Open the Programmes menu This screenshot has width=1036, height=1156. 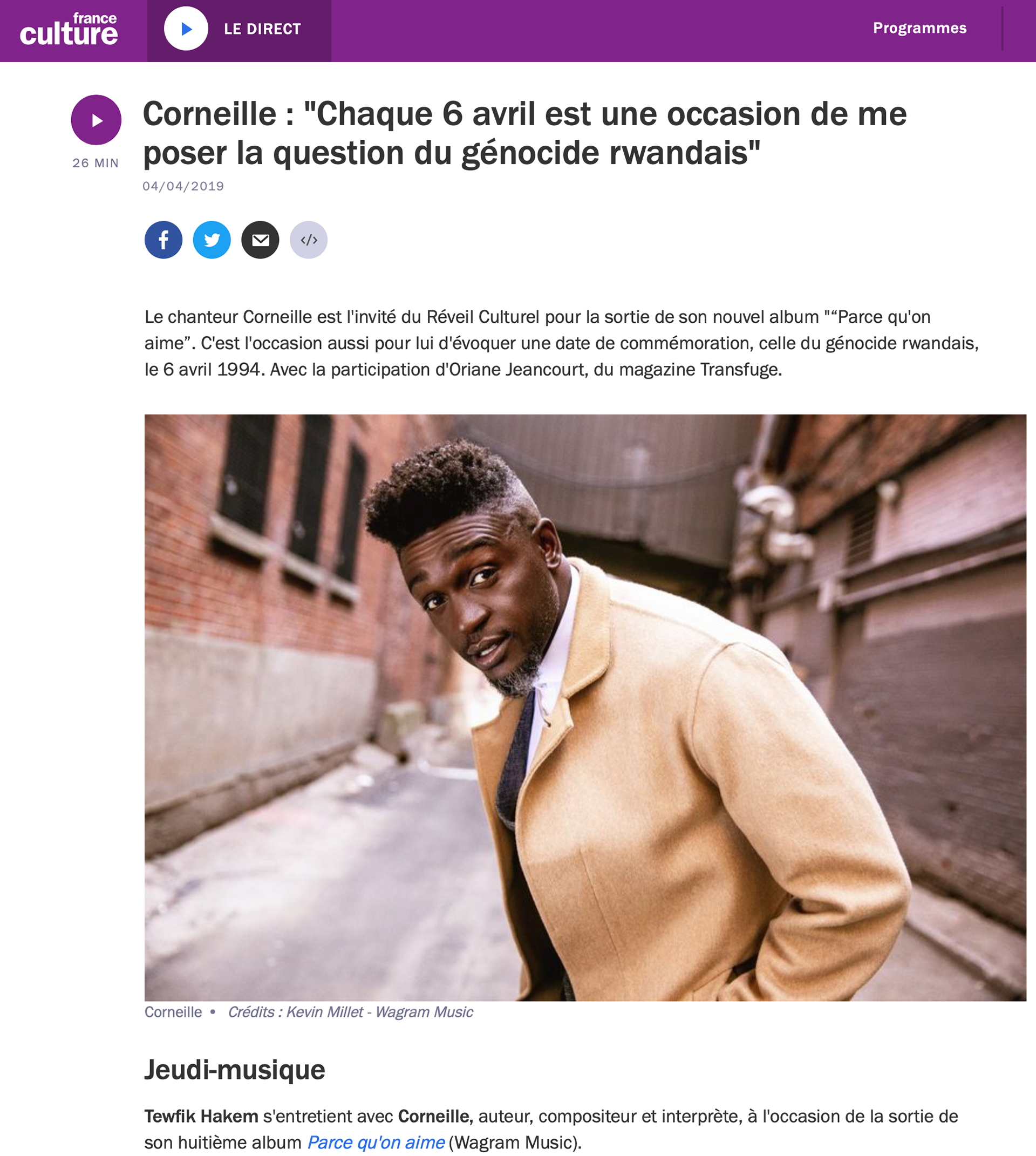[919, 28]
